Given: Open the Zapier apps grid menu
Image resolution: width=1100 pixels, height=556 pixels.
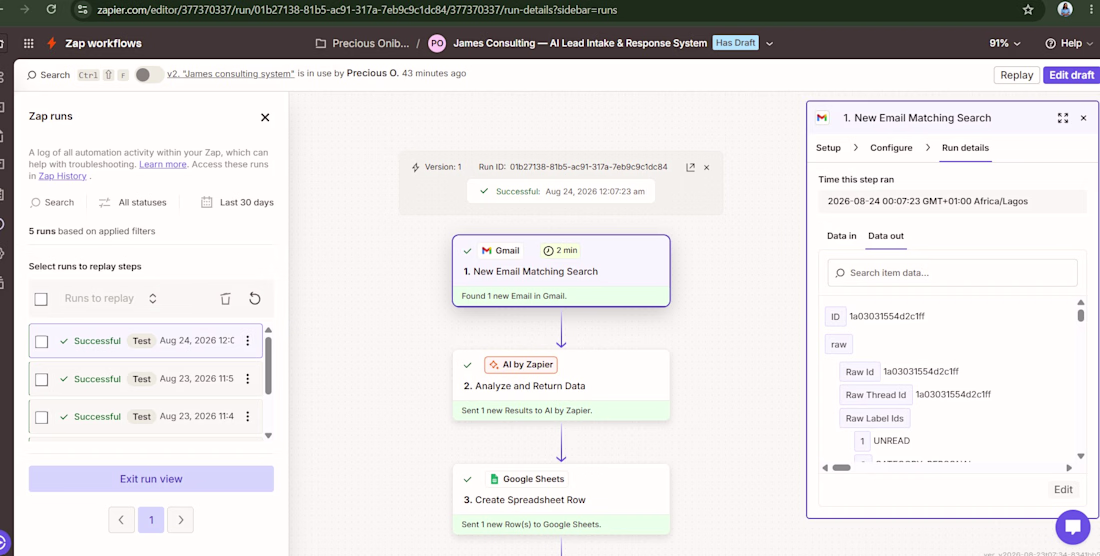Looking at the screenshot, I should click(29, 43).
